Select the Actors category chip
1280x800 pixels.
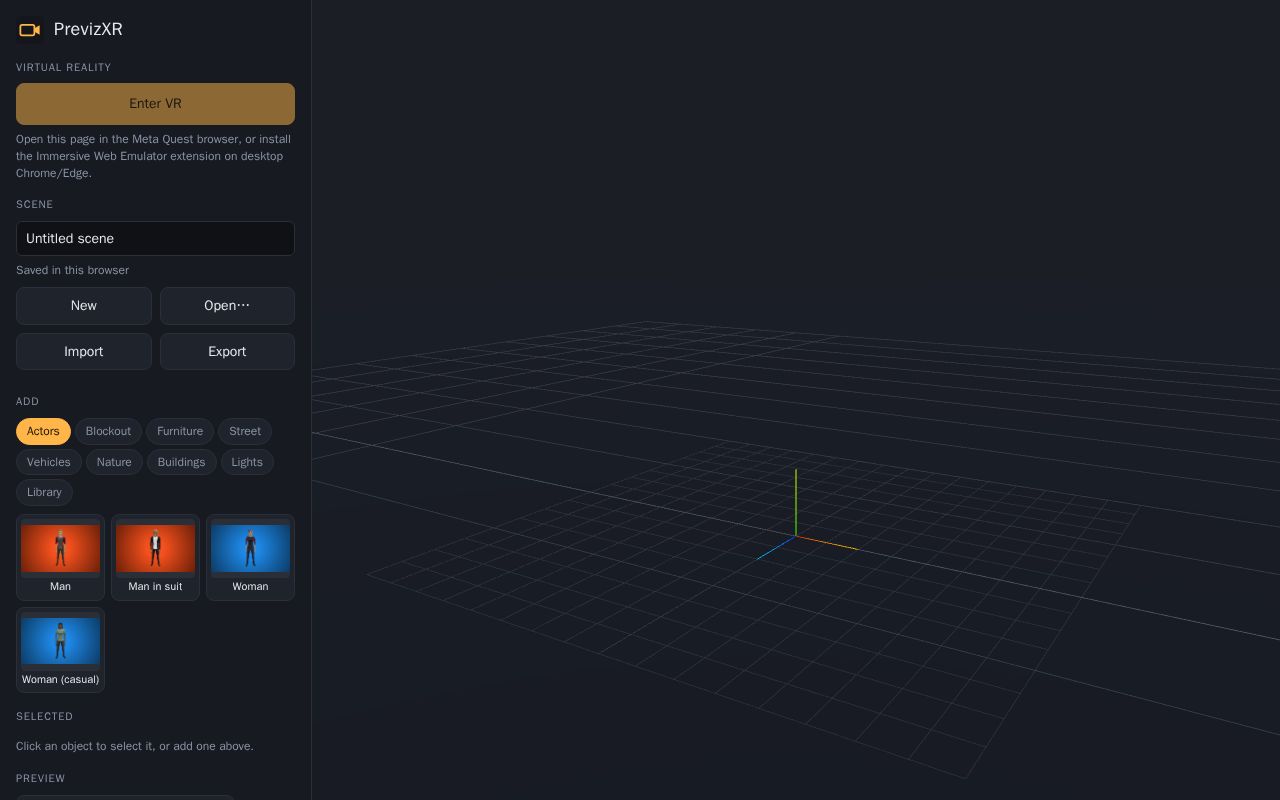(x=43, y=431)
